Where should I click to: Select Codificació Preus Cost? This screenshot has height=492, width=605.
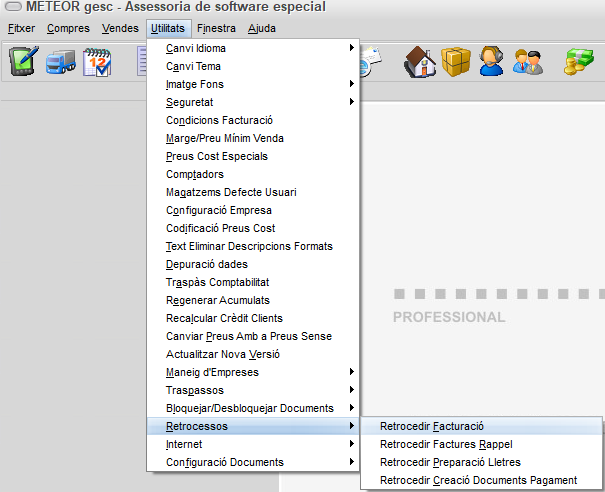tap(253, 228)
